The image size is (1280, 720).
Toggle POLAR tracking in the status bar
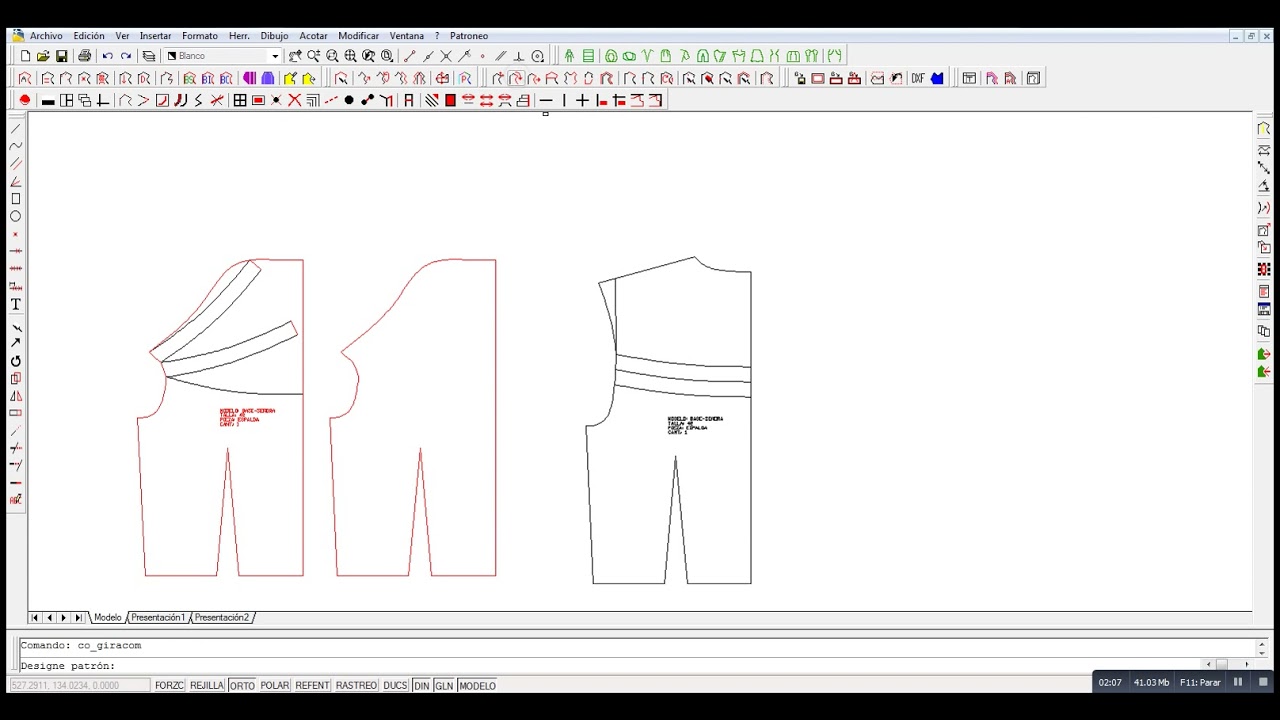275,686
